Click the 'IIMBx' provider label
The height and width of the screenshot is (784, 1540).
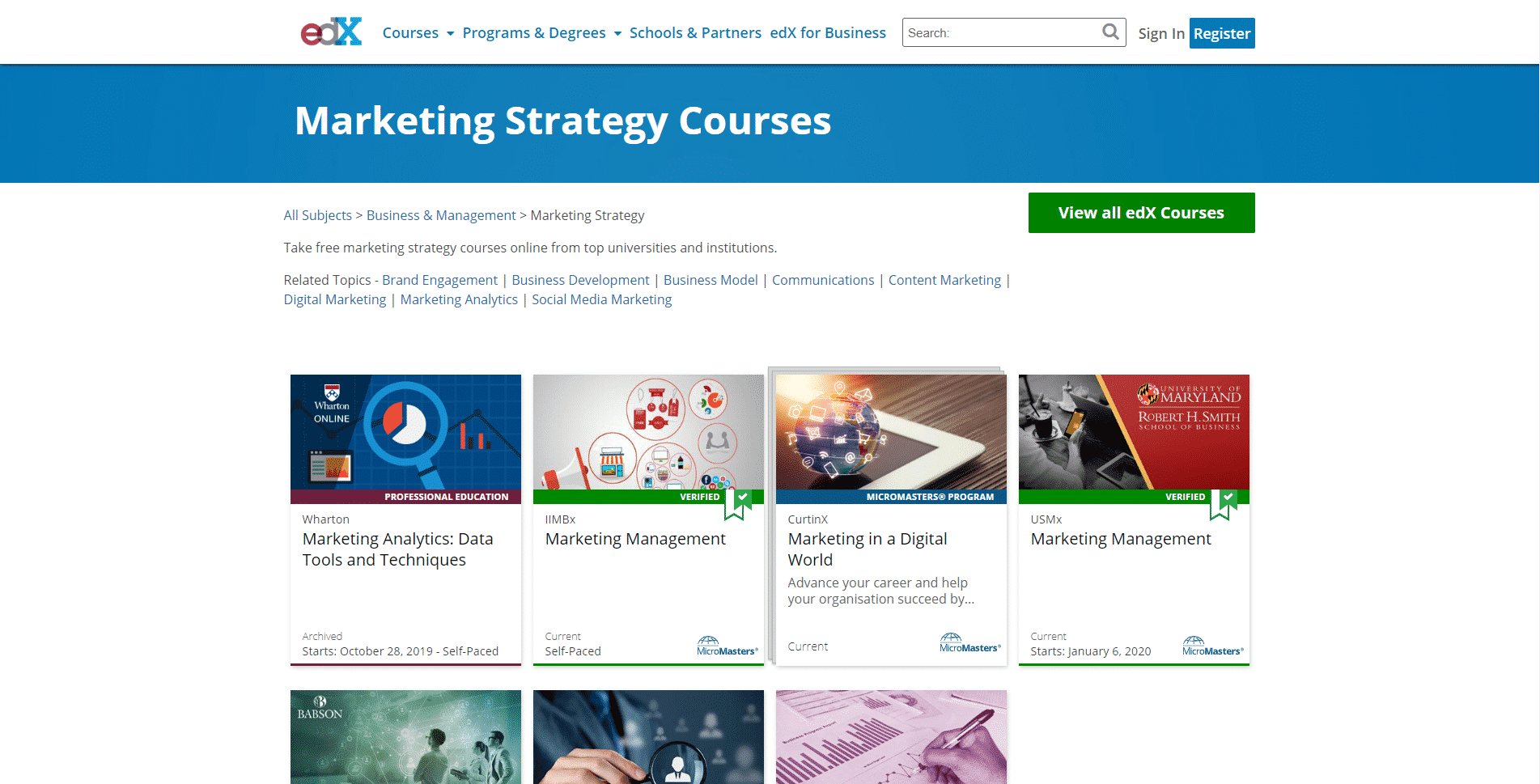click(560, 519)
